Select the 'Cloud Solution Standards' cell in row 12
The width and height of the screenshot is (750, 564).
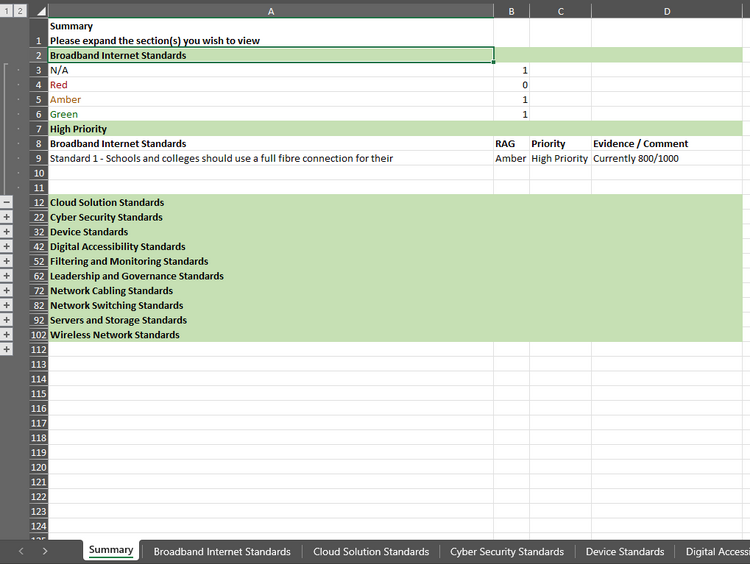pos(271,202)
